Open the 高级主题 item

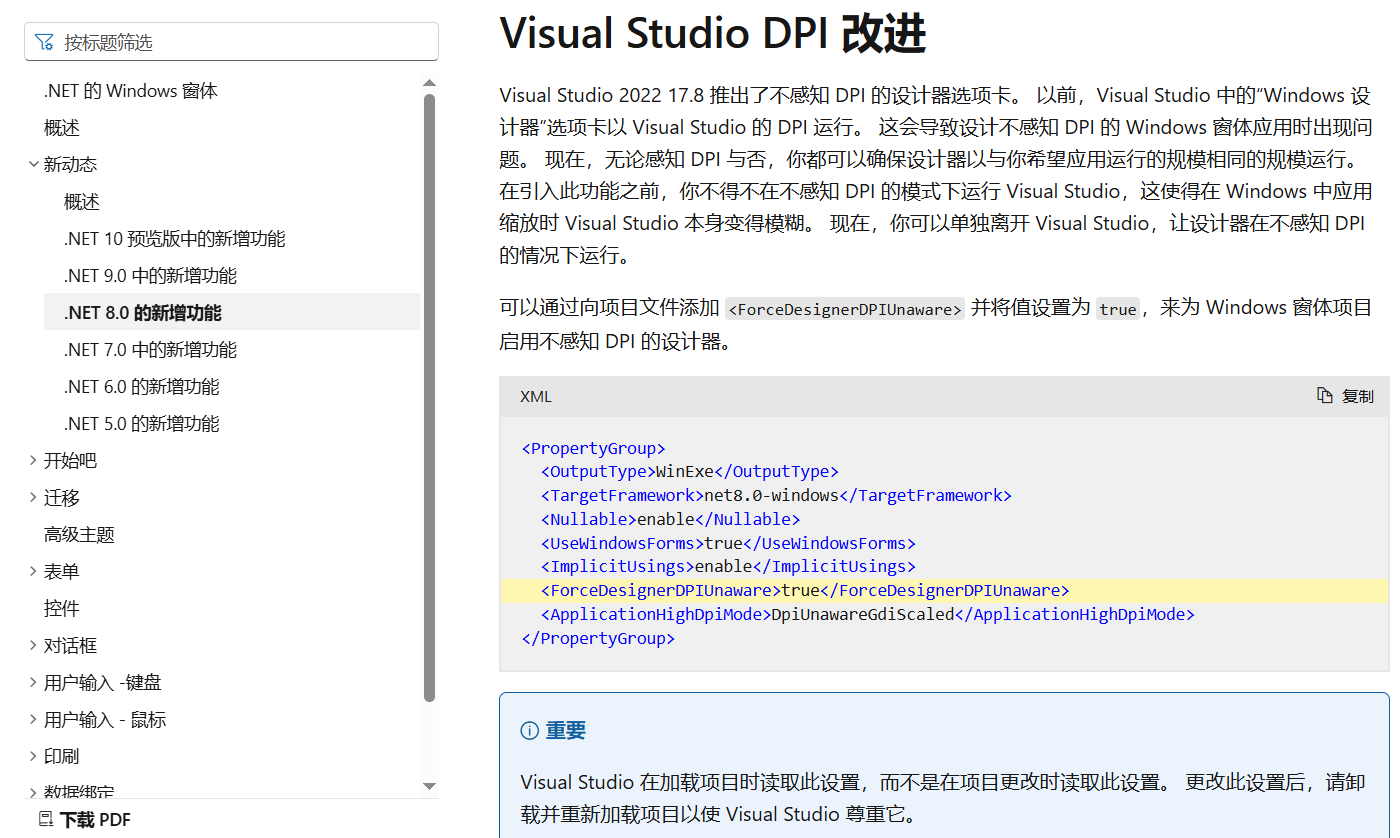(x=79, y=535)
